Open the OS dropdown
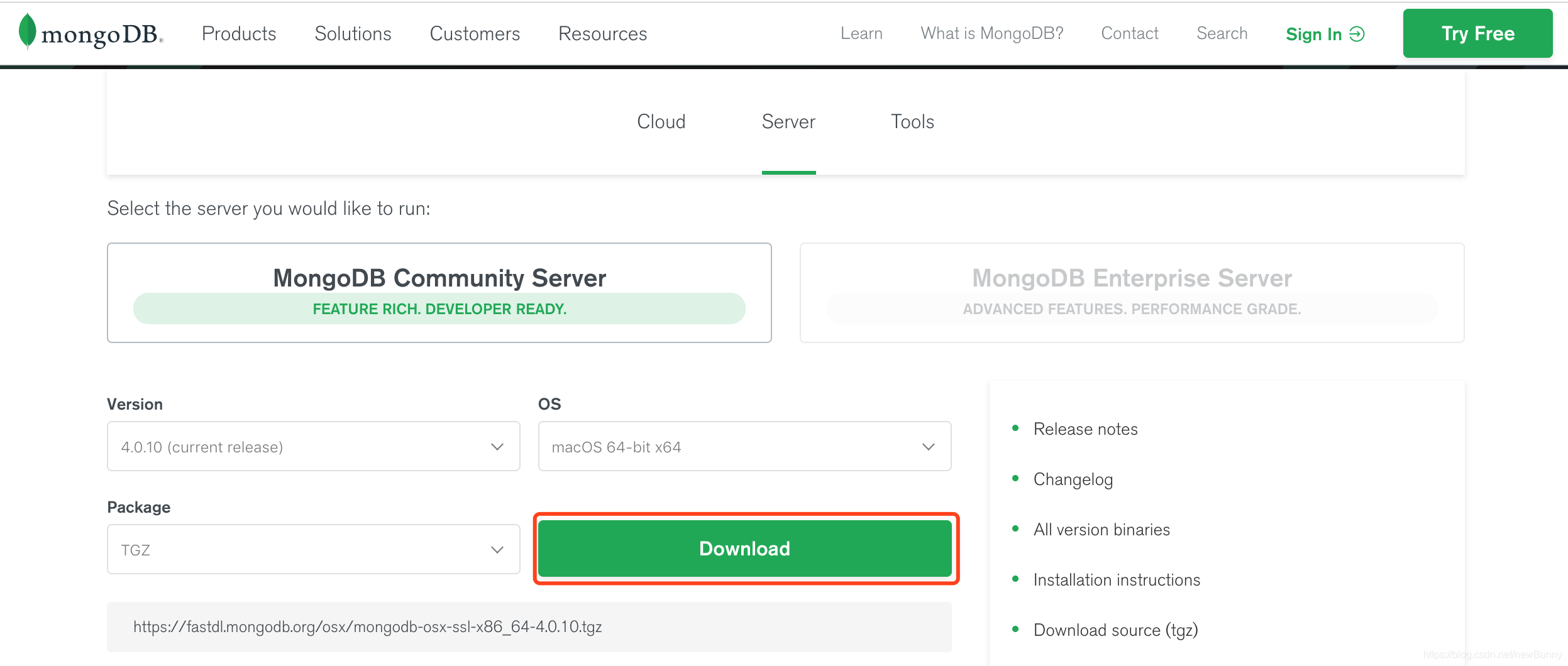The height and width of the screenshot is (666, 1568). coord(744,446)
